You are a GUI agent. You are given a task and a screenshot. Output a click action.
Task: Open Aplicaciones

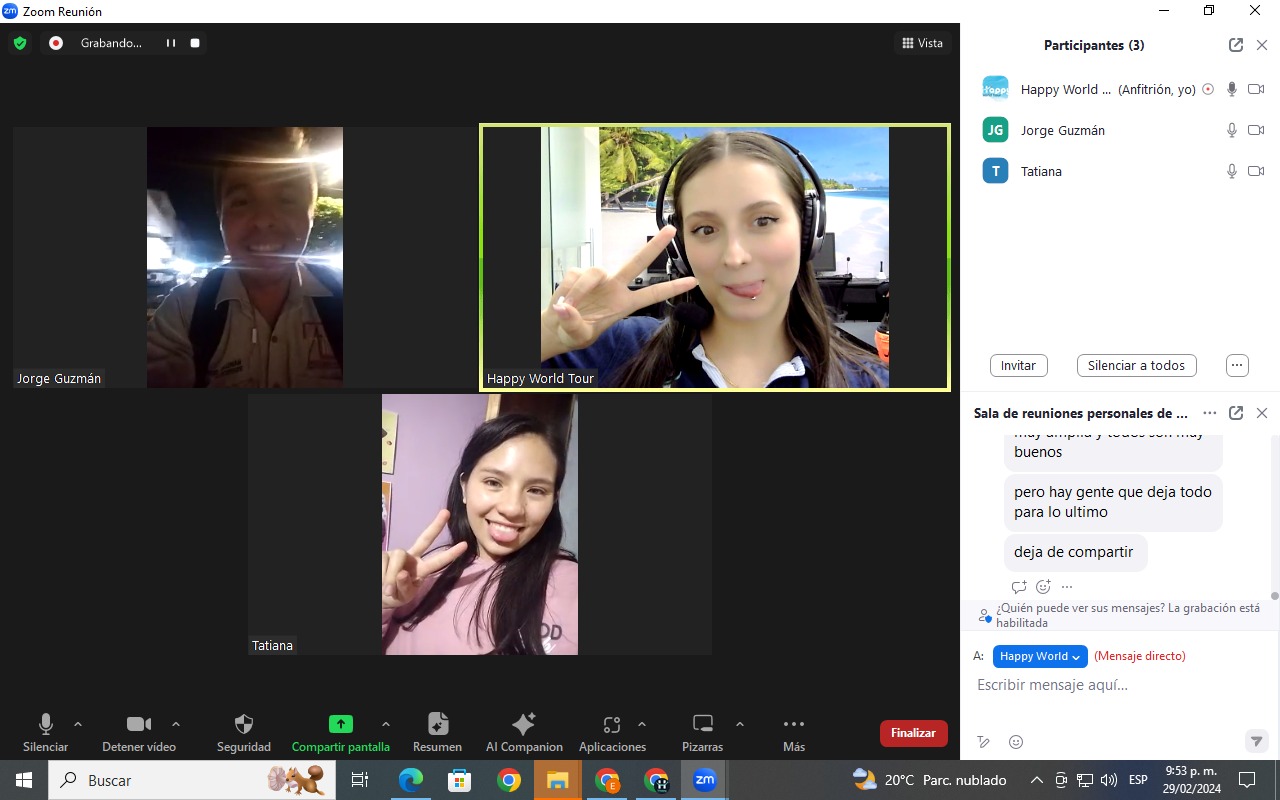pos(612,732)
